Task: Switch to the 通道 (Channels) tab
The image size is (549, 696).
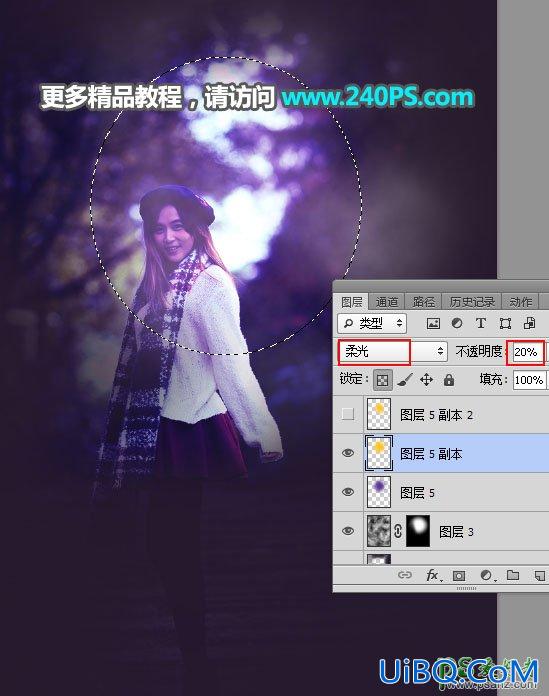Action: tap(387, 302)
